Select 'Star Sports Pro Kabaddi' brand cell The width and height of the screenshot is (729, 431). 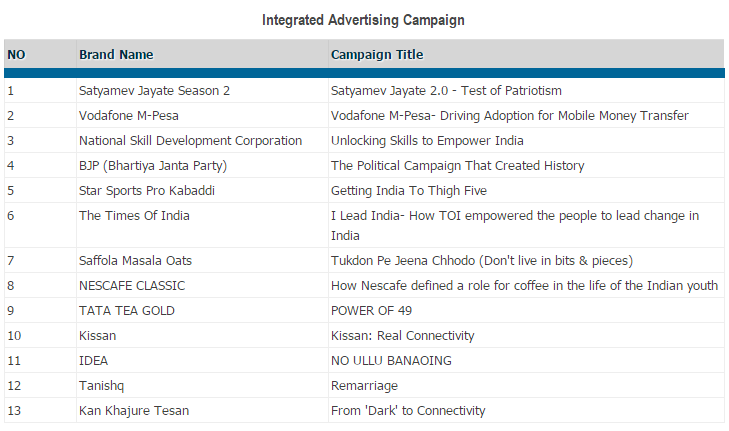[x=147, y=191]
